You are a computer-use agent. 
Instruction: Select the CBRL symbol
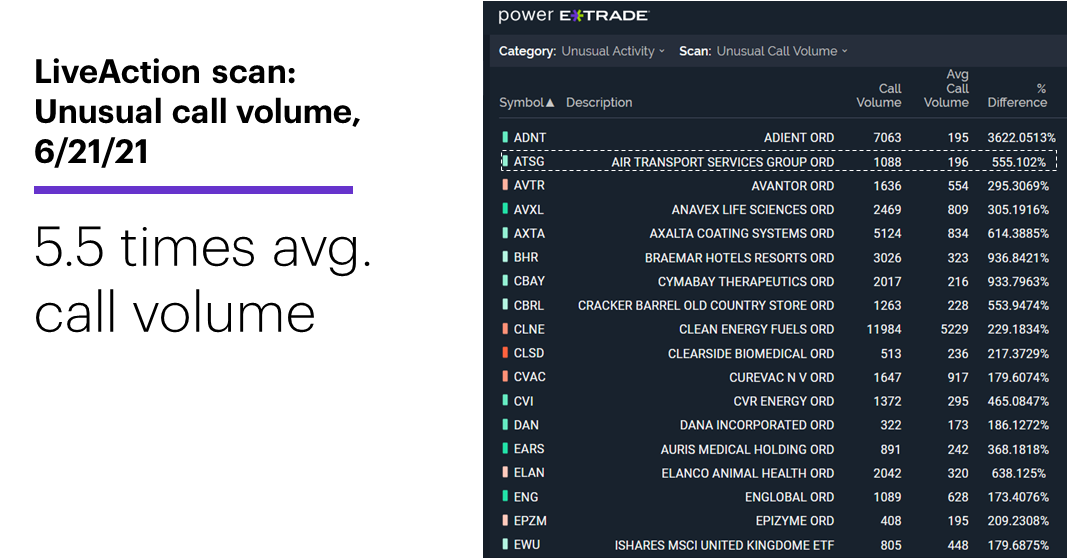[x=529, y=305]
